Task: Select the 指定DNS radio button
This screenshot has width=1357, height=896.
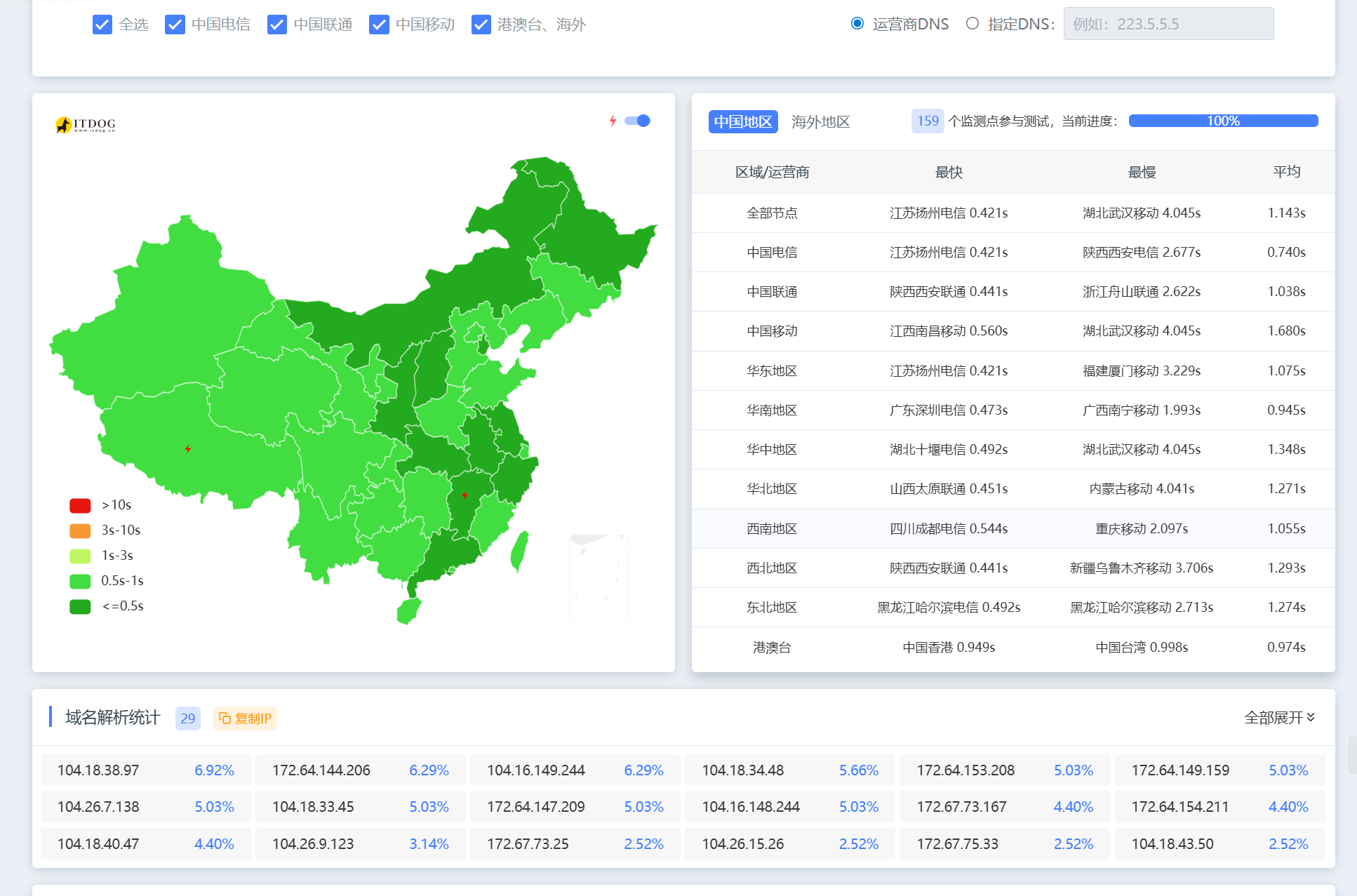Action: [x=972, y=24]
